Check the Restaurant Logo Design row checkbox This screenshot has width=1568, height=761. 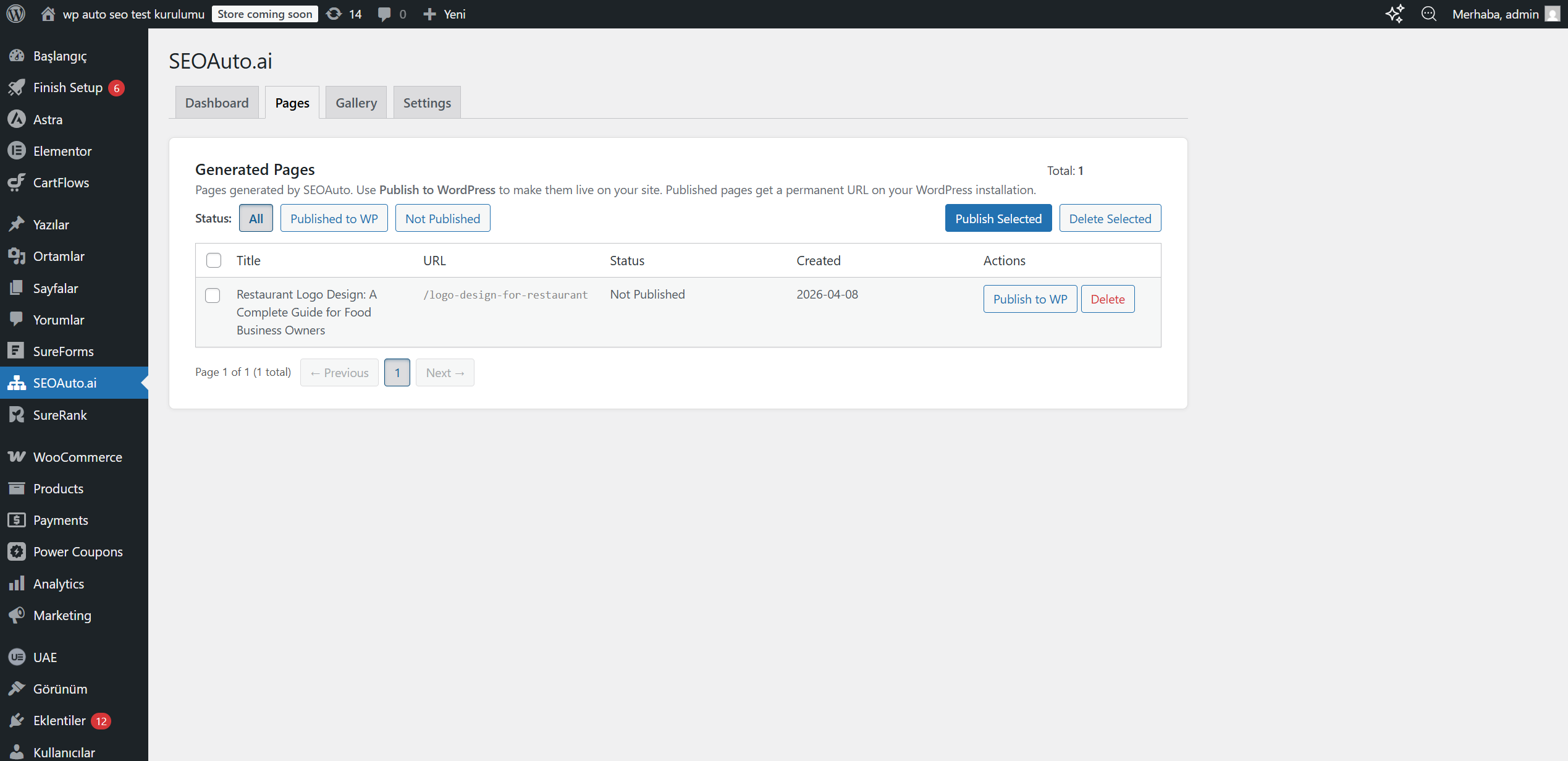pos(212,295)
